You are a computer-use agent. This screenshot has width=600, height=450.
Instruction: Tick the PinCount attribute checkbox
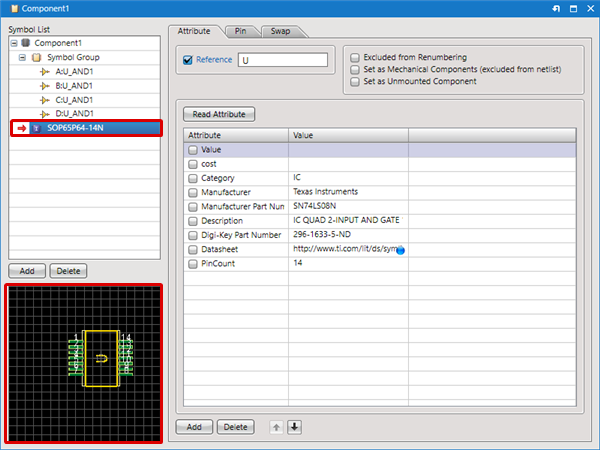coord(193,264)
